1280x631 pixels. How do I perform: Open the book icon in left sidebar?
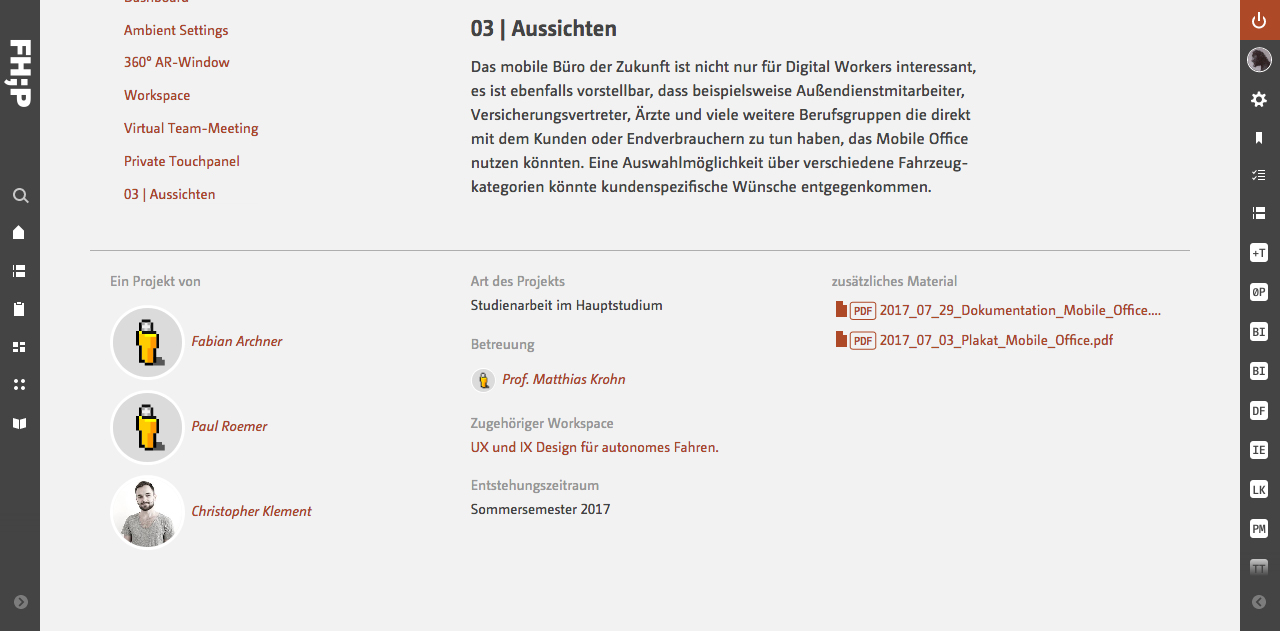point(19,424)
